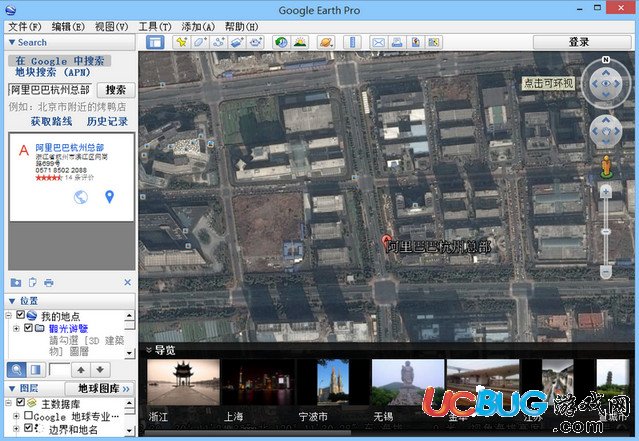Expand the 边界和地名 tree node
The width and height of the screenshot is (639, 441).
click(x=16, y=428)
